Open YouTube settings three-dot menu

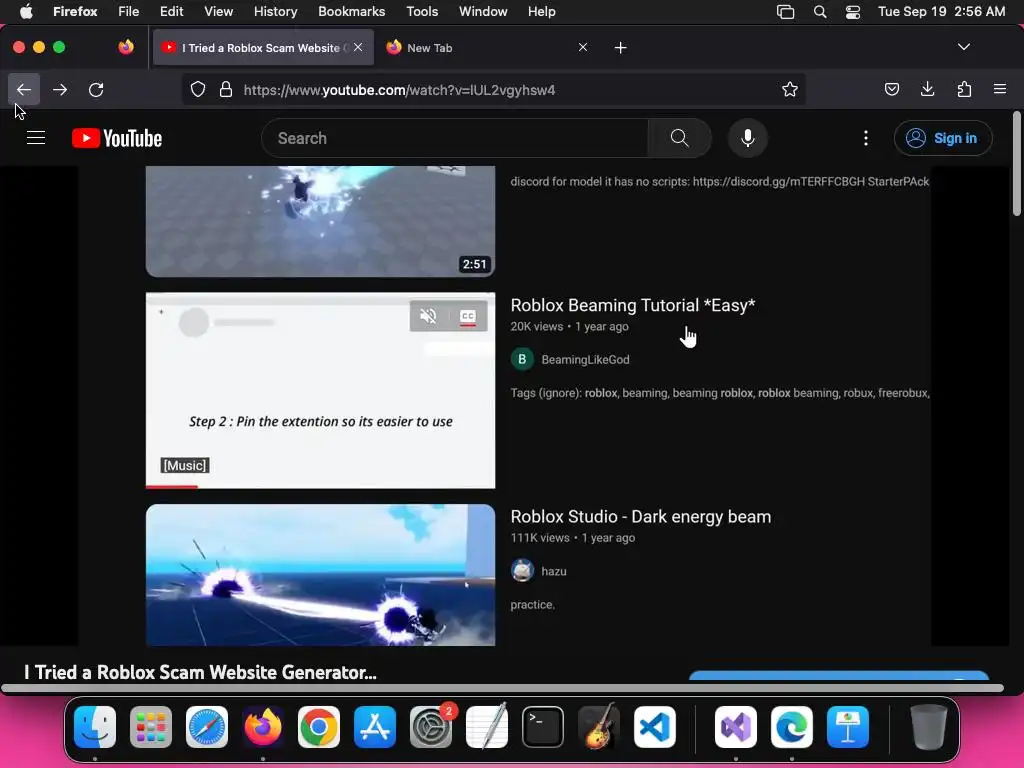pyautogui.click(x=866, y=138)
